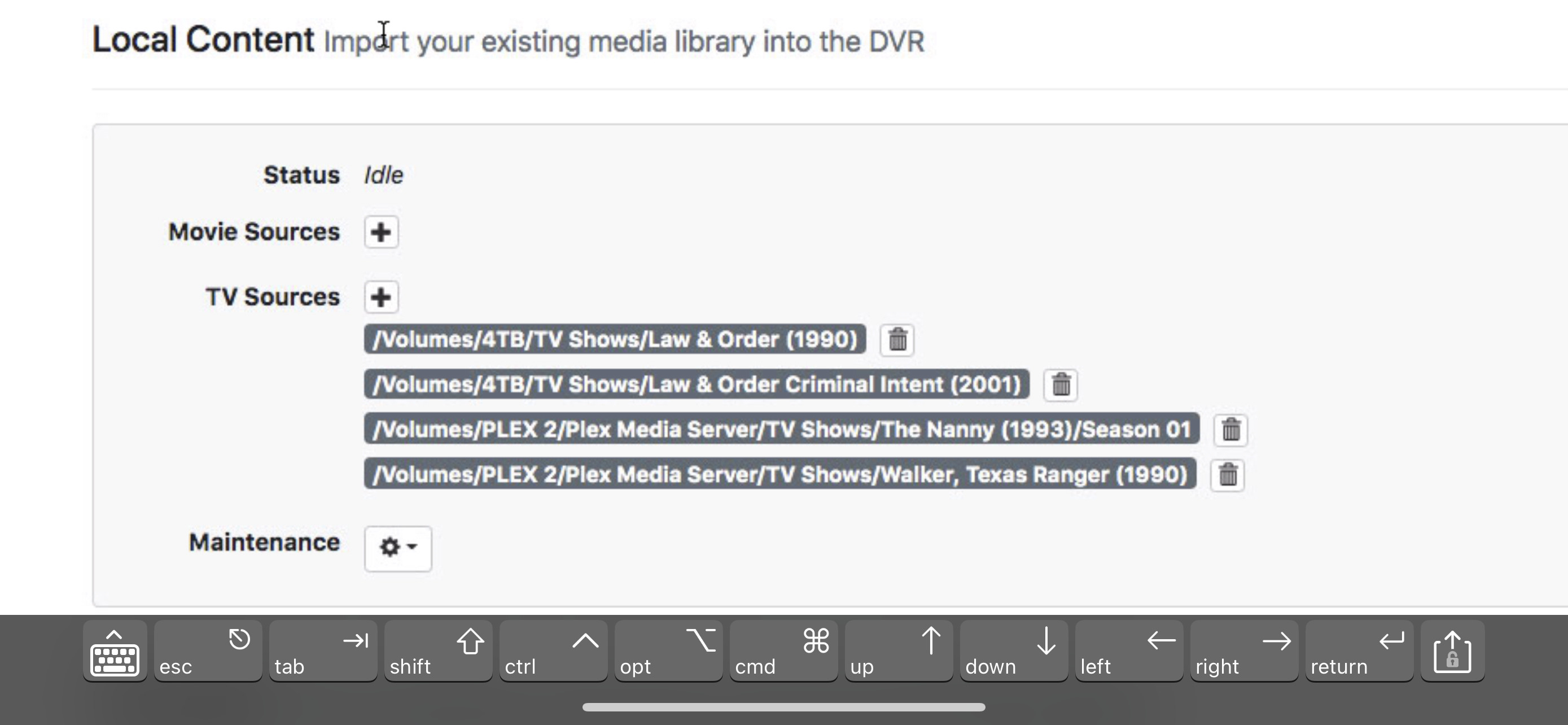Add a new TV Sources folder
This screenshot has height=725, width=1568.
(x=381, y=297)
